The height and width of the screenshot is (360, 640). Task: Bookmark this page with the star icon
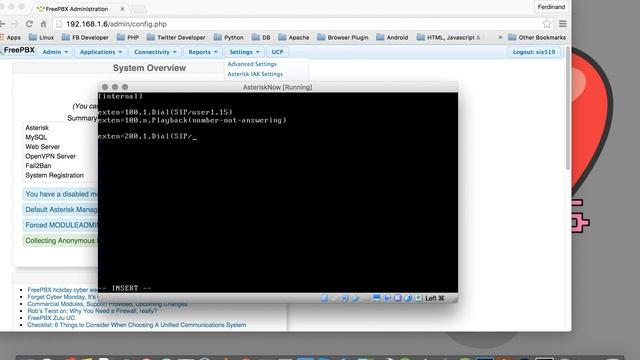(547, 24)
